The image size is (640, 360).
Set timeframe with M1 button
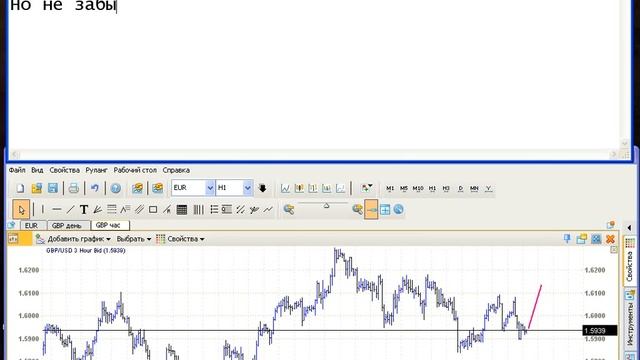pos(390,188)
